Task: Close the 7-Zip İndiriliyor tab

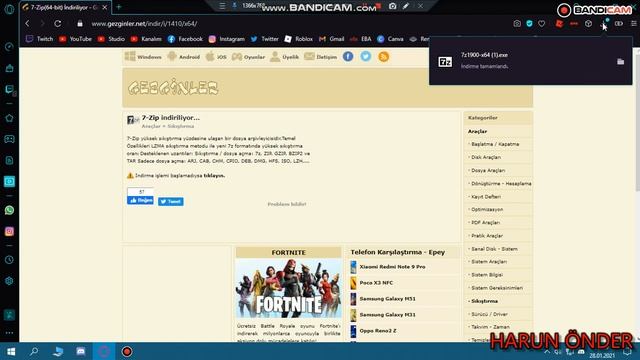Action: point(104,7)
